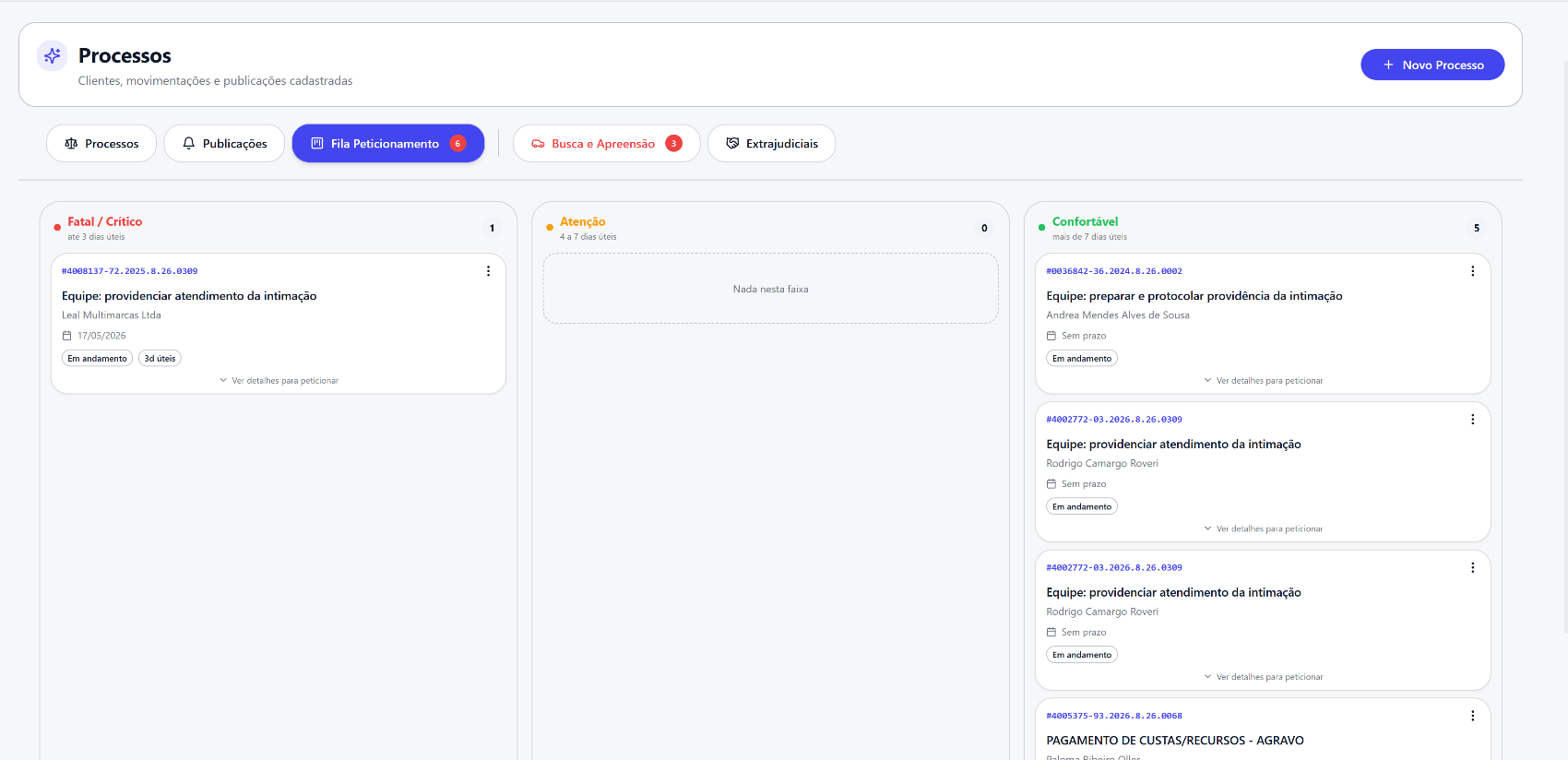This screenshot has height=760, width=1568.
Task: Click the count badge 5 in Confortável column
Action: (1476, 228)
